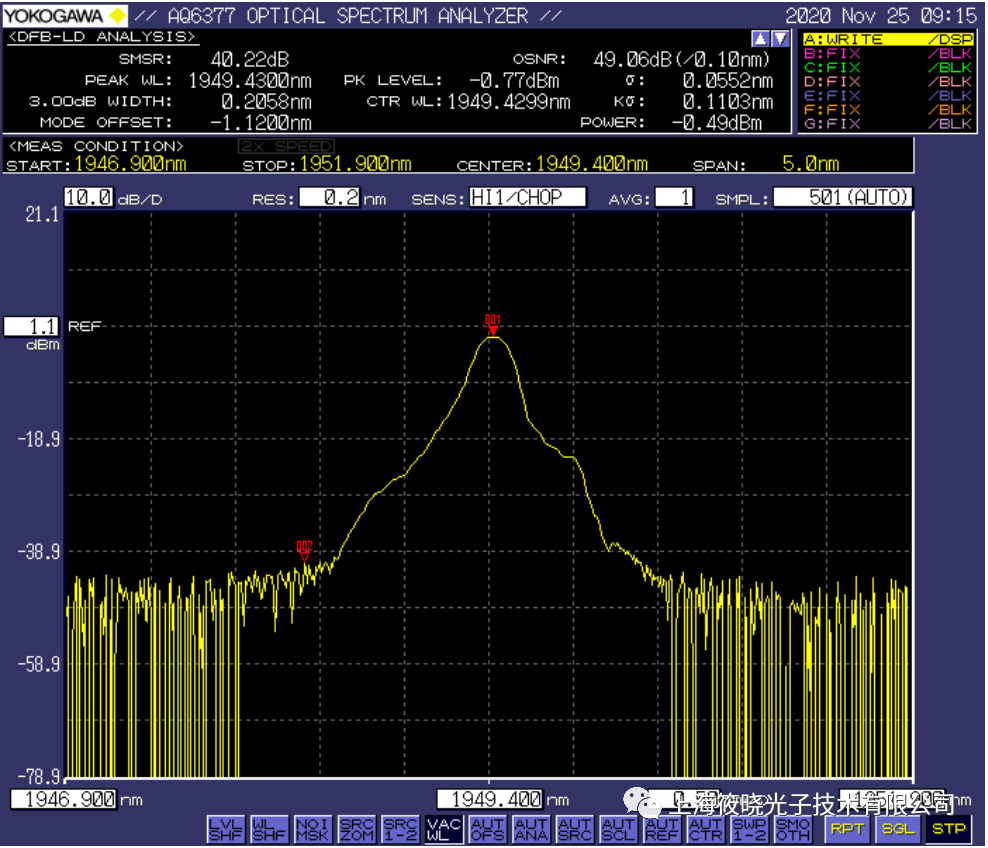The height and width of the screenshot is (848, 988).
Task: Click the SRC ZOM zoom icon
Action: coord(356,829)
